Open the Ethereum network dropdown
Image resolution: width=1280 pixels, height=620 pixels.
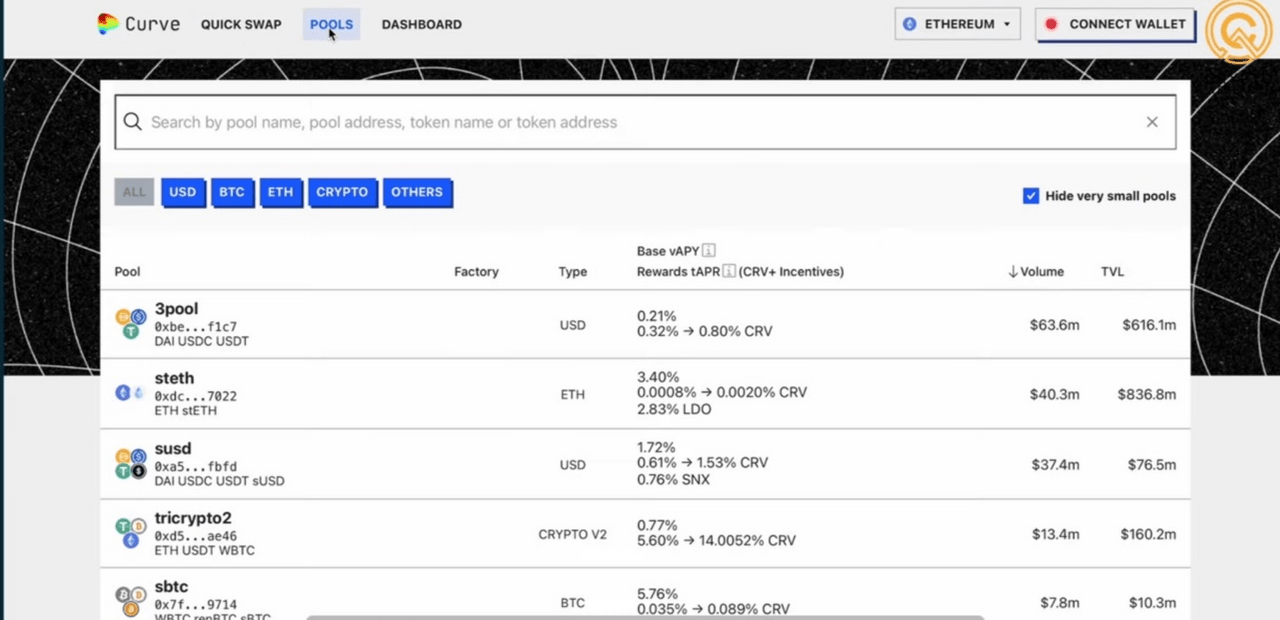1006,23
